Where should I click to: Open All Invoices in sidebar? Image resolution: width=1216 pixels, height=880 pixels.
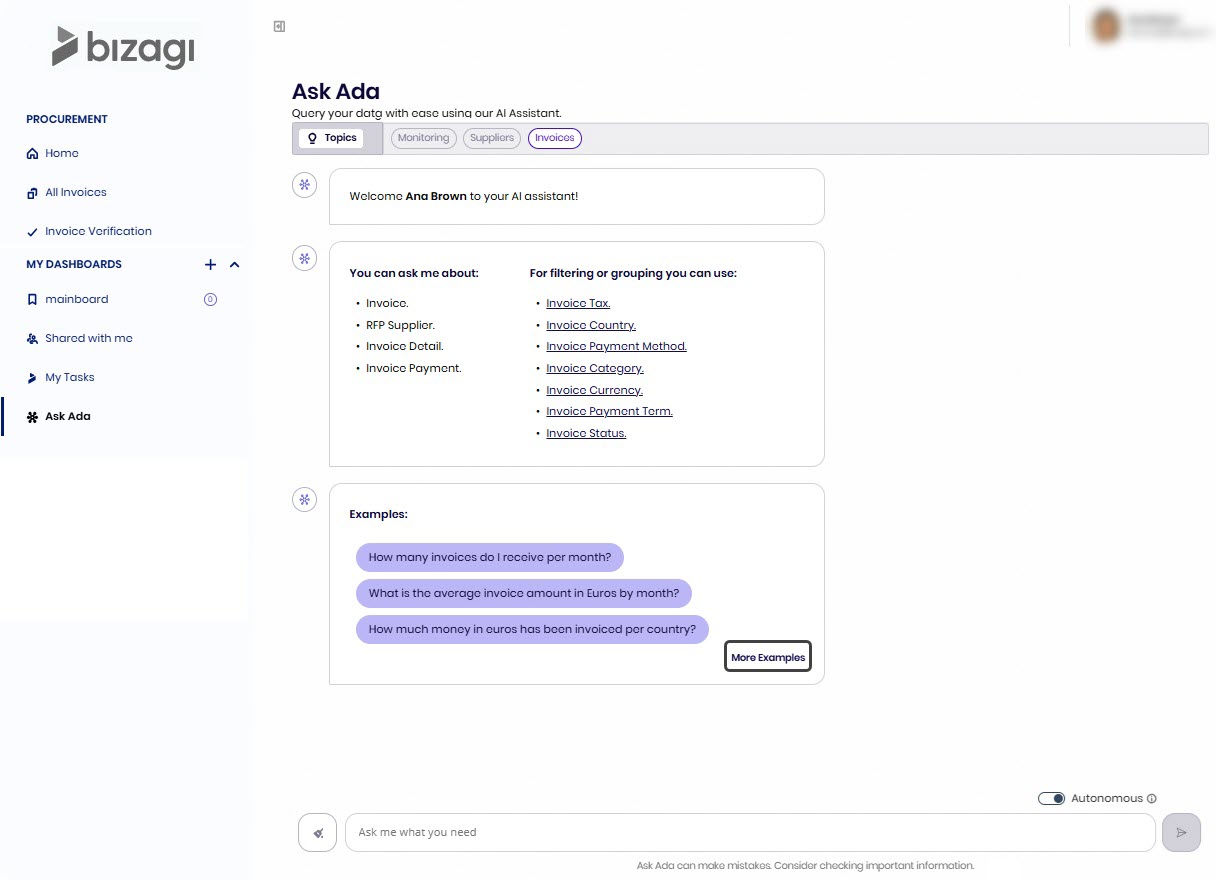[75, 192]
